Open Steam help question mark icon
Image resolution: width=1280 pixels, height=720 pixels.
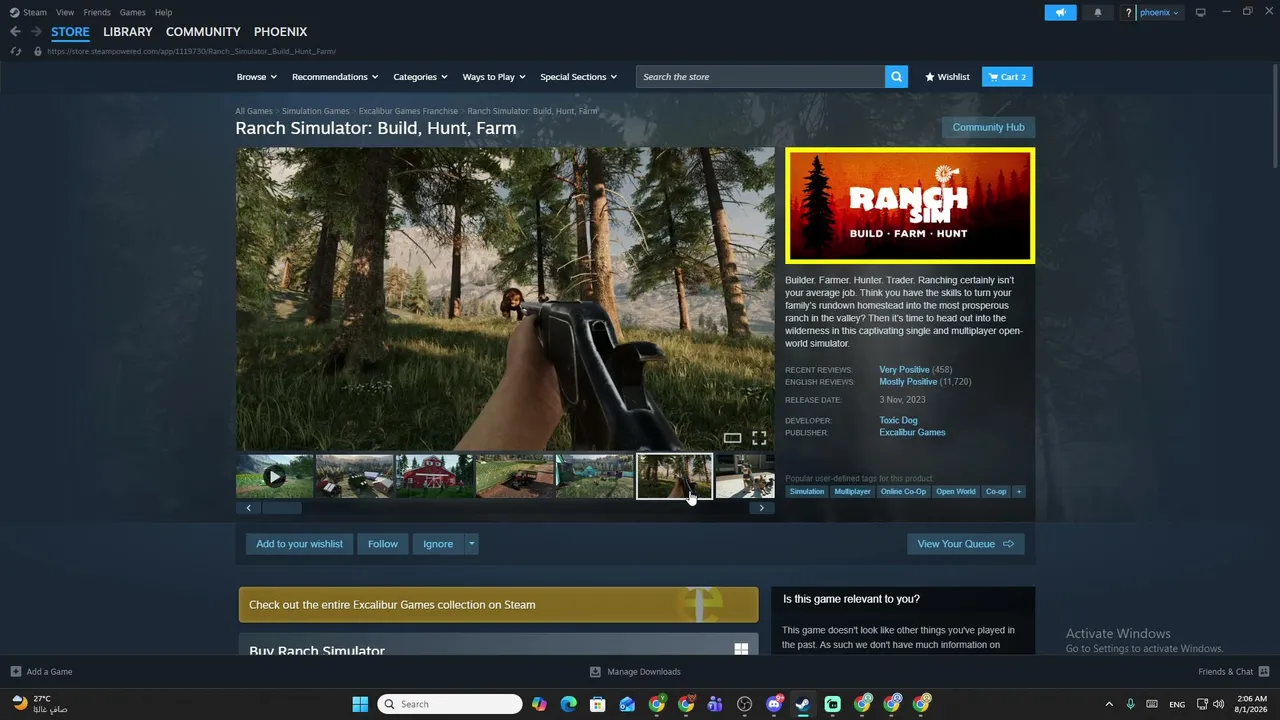click(1129, 13)
